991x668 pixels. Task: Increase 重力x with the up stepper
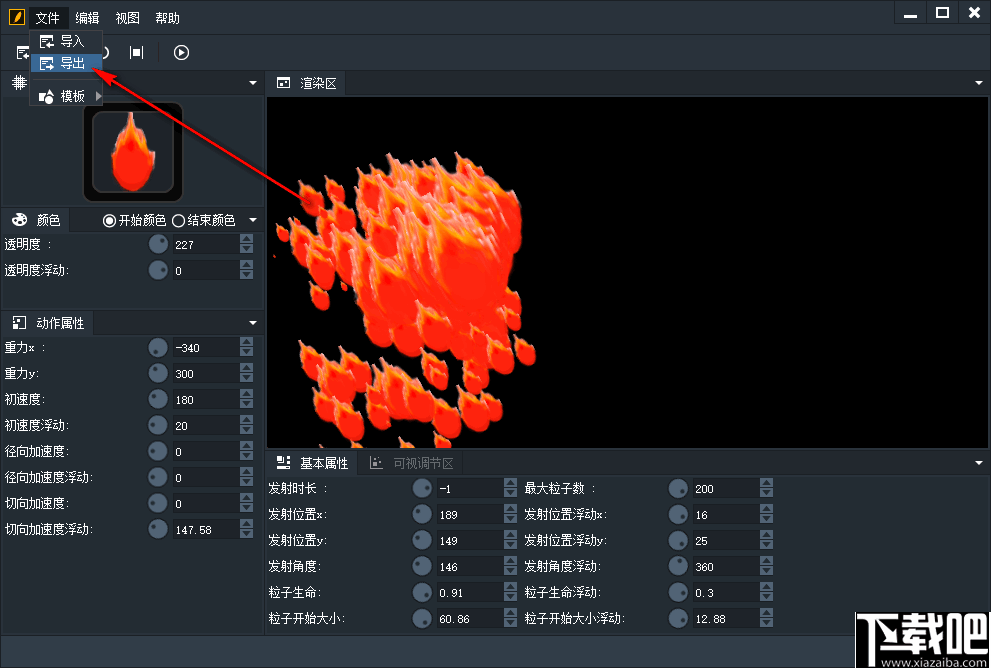pyautogui.click(x=246, y=342)
